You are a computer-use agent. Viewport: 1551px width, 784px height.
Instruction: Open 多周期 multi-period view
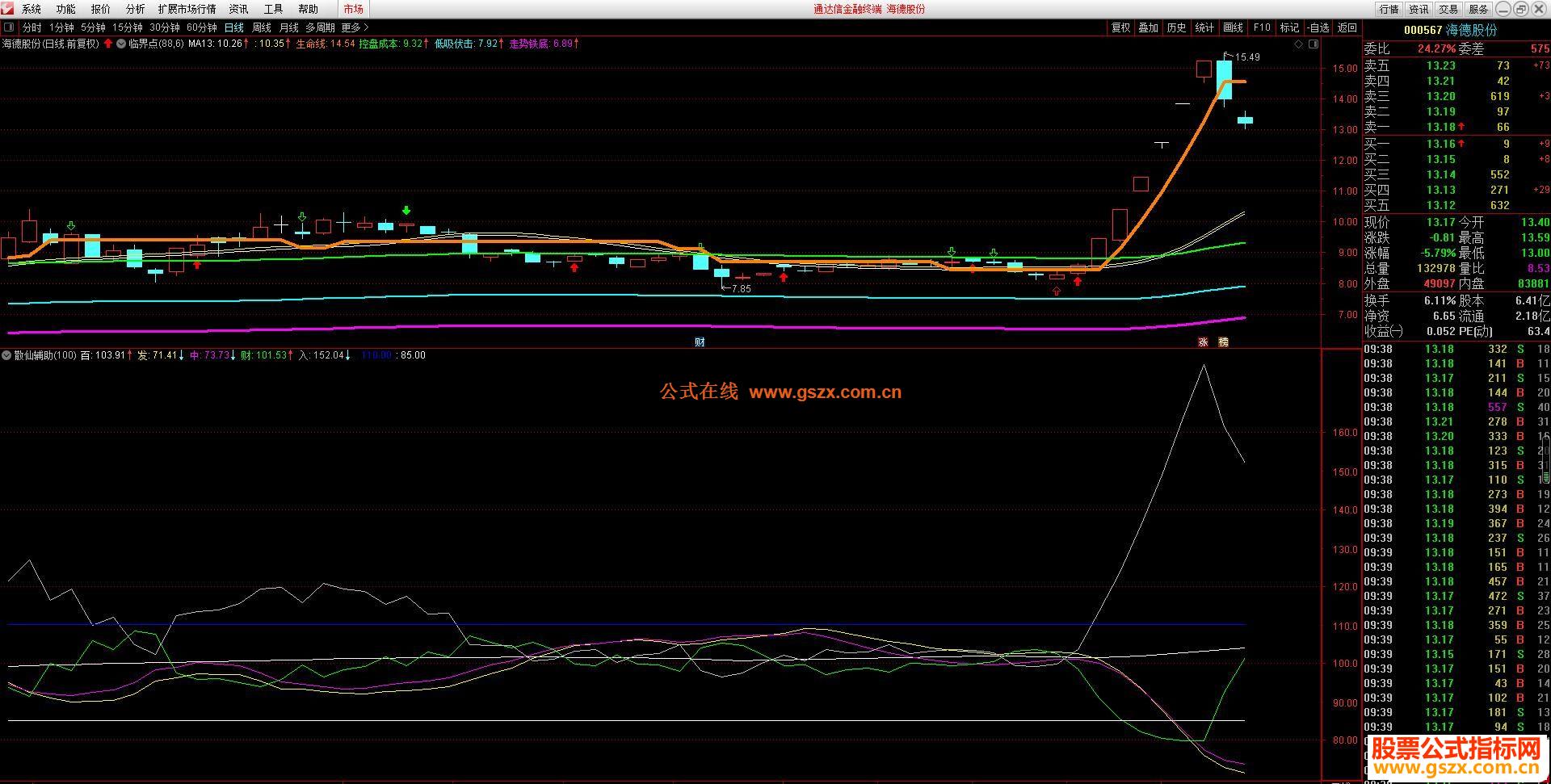(x=320, y=27)
